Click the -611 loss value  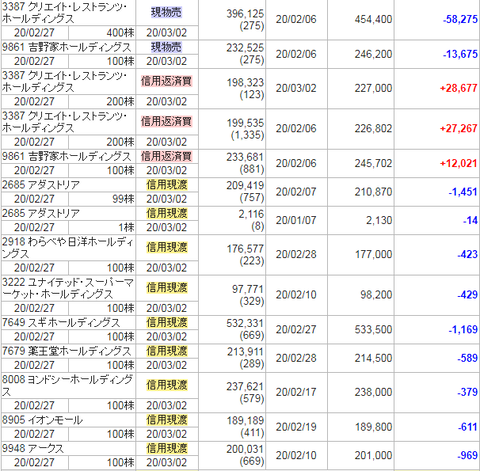(x=467, y=427)
